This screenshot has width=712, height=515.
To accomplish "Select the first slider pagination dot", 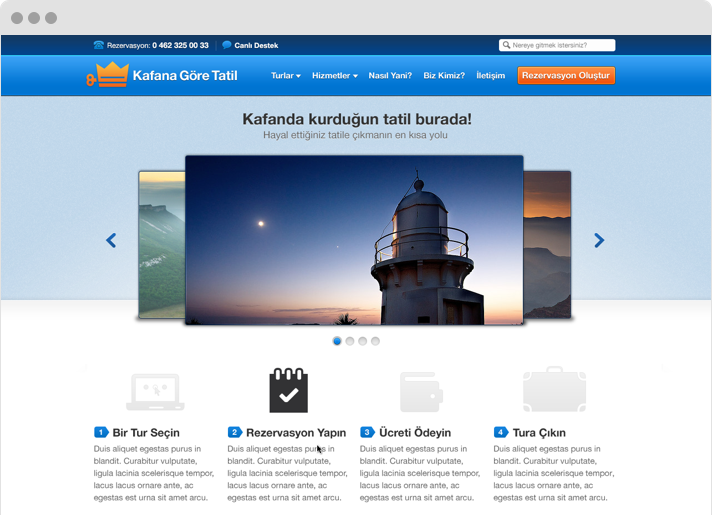I will click(337, 341).
